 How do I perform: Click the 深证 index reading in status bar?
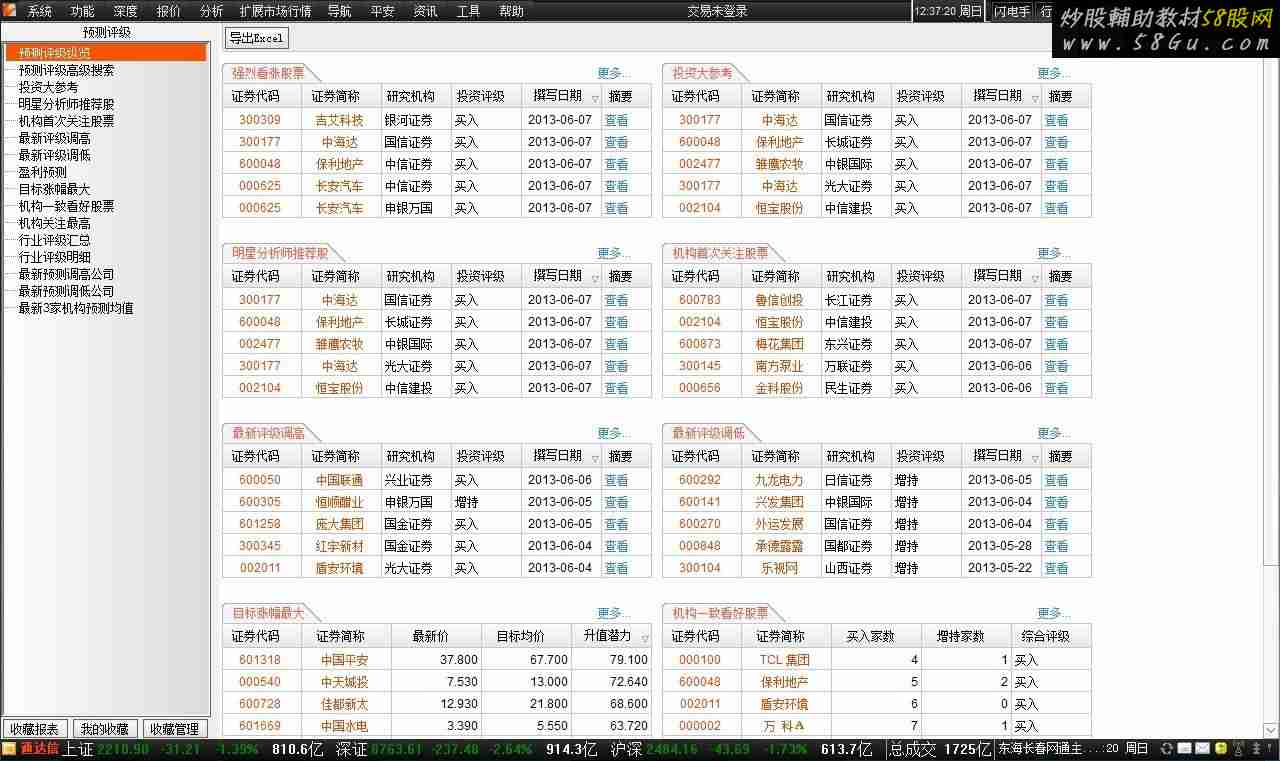coord(396,748)
